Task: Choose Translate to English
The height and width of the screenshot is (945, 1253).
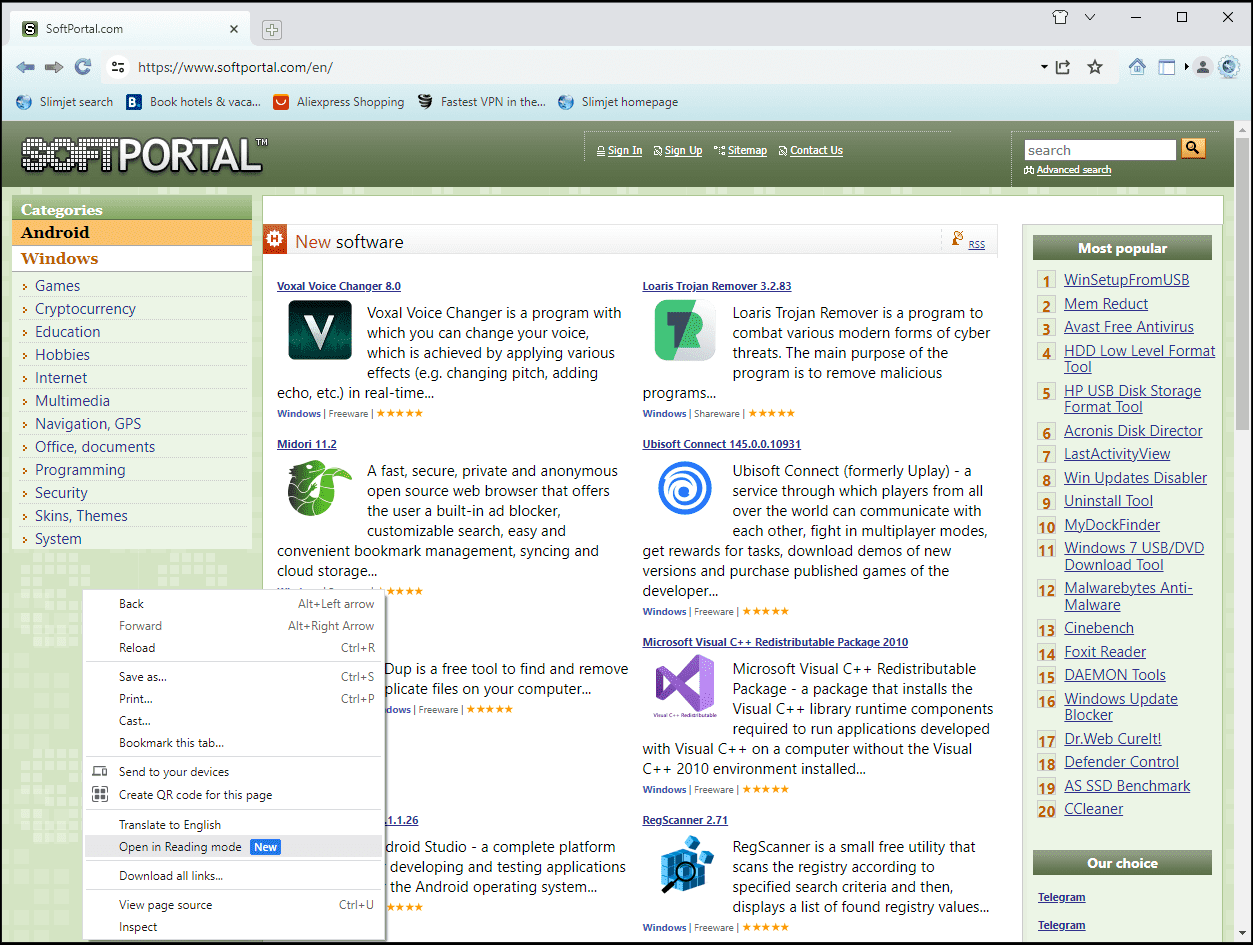Action: click(x=235, y=825)
